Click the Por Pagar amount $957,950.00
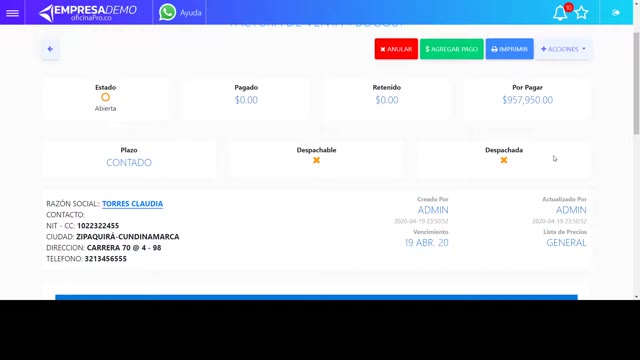 coord(527,100)
